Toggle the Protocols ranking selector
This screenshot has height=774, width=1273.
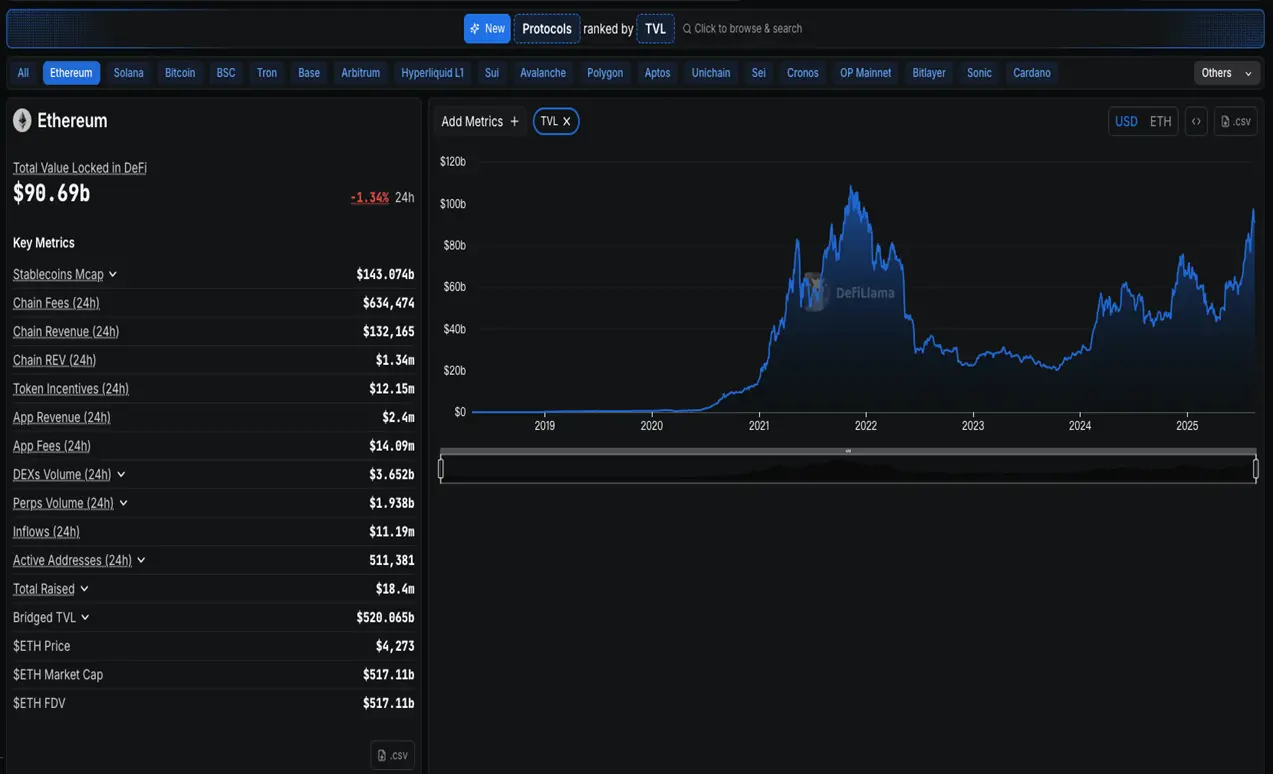tap(547, 29)
